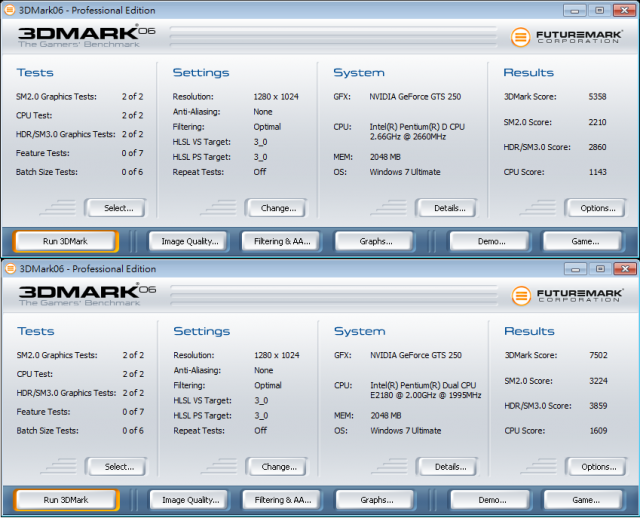The width and height of the screenshot is (640, 518).
Task: Open Change... settings in the top window
Action: [276, 208]
